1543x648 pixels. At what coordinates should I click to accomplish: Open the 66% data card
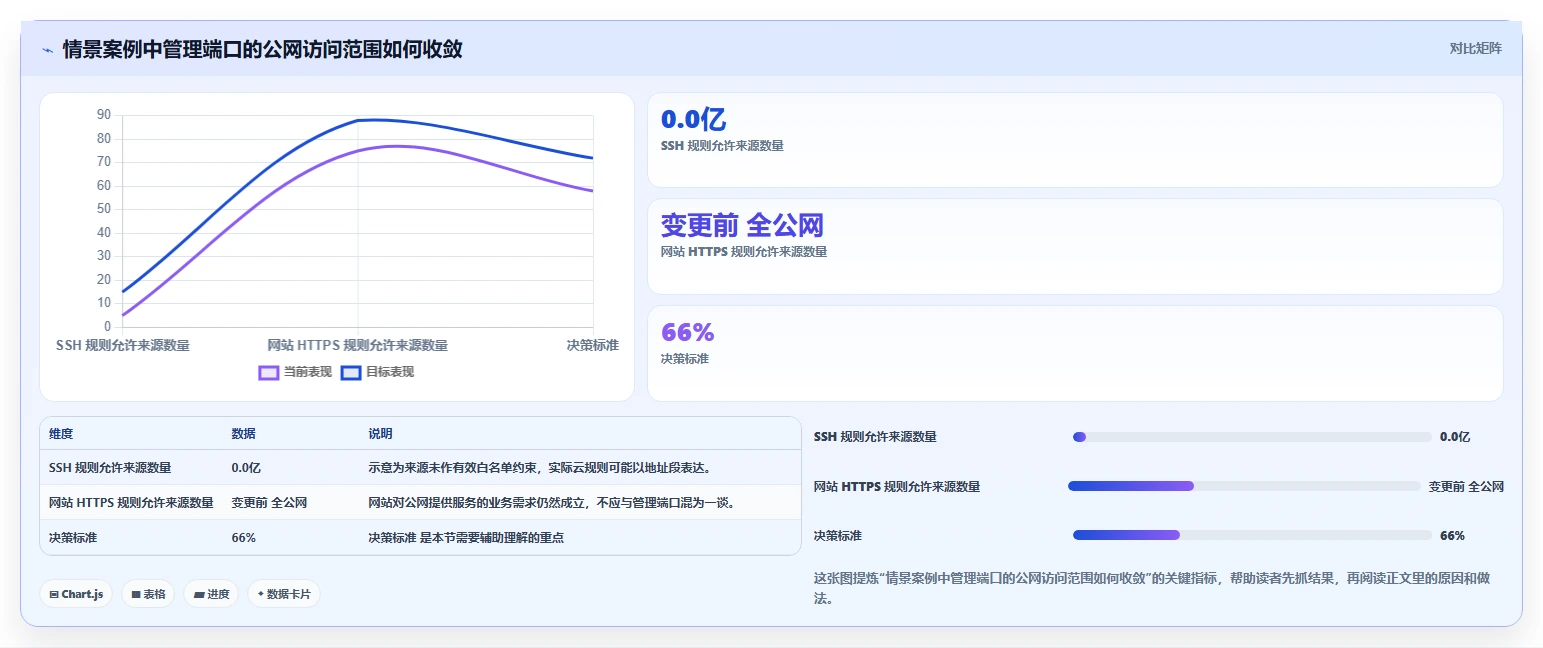pos(1075,353)
